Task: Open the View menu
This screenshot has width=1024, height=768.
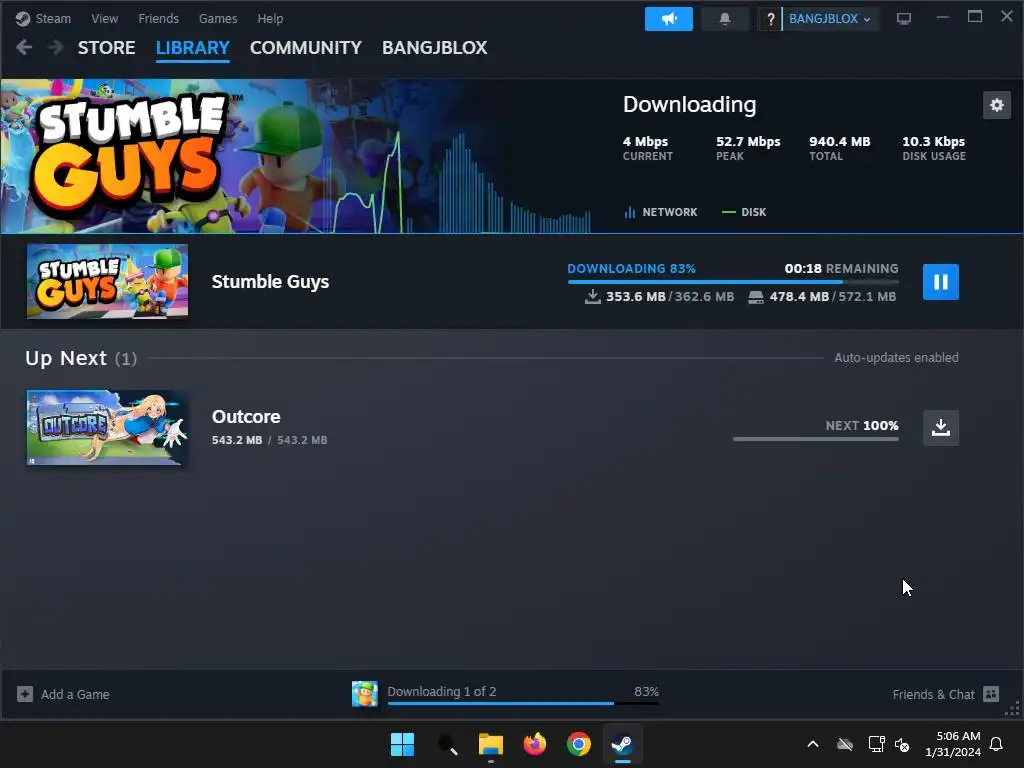Action: click(104, 18)
